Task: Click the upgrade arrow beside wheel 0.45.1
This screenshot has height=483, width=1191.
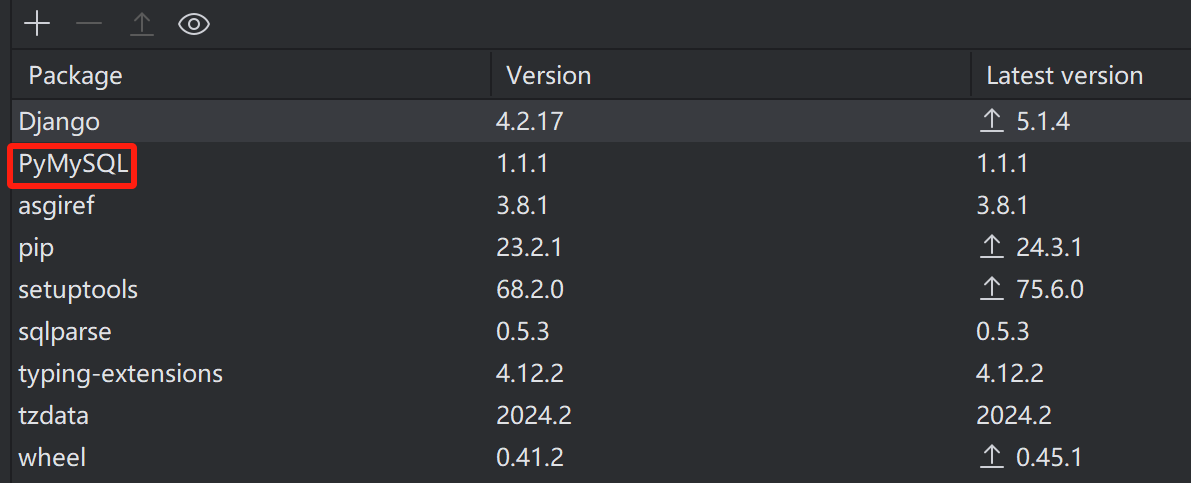Action: coord(991,458)
